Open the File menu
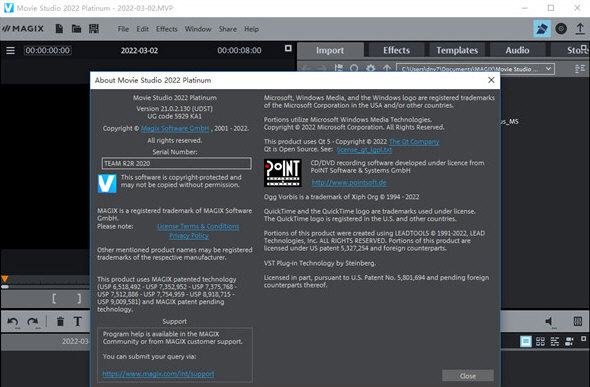Screen dimensions: 590x387 click(123, 29)
